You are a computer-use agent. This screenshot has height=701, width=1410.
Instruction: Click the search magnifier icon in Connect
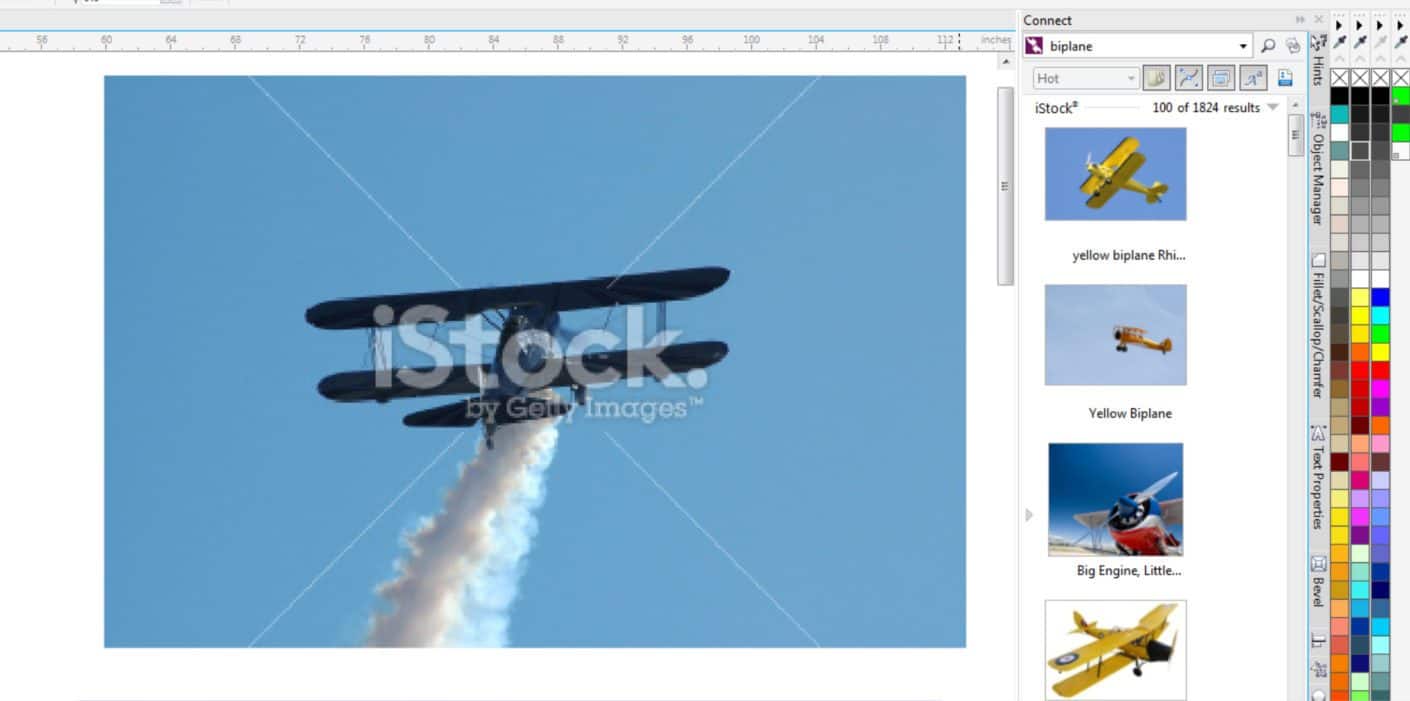pyautogui.click(x=1268, y=46)
